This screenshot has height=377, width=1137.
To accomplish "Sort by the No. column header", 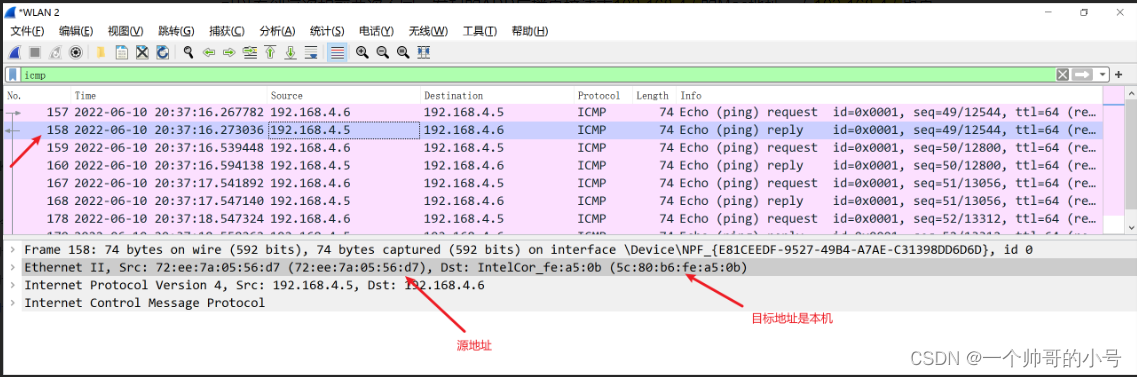I will click(x=38, y=96).
